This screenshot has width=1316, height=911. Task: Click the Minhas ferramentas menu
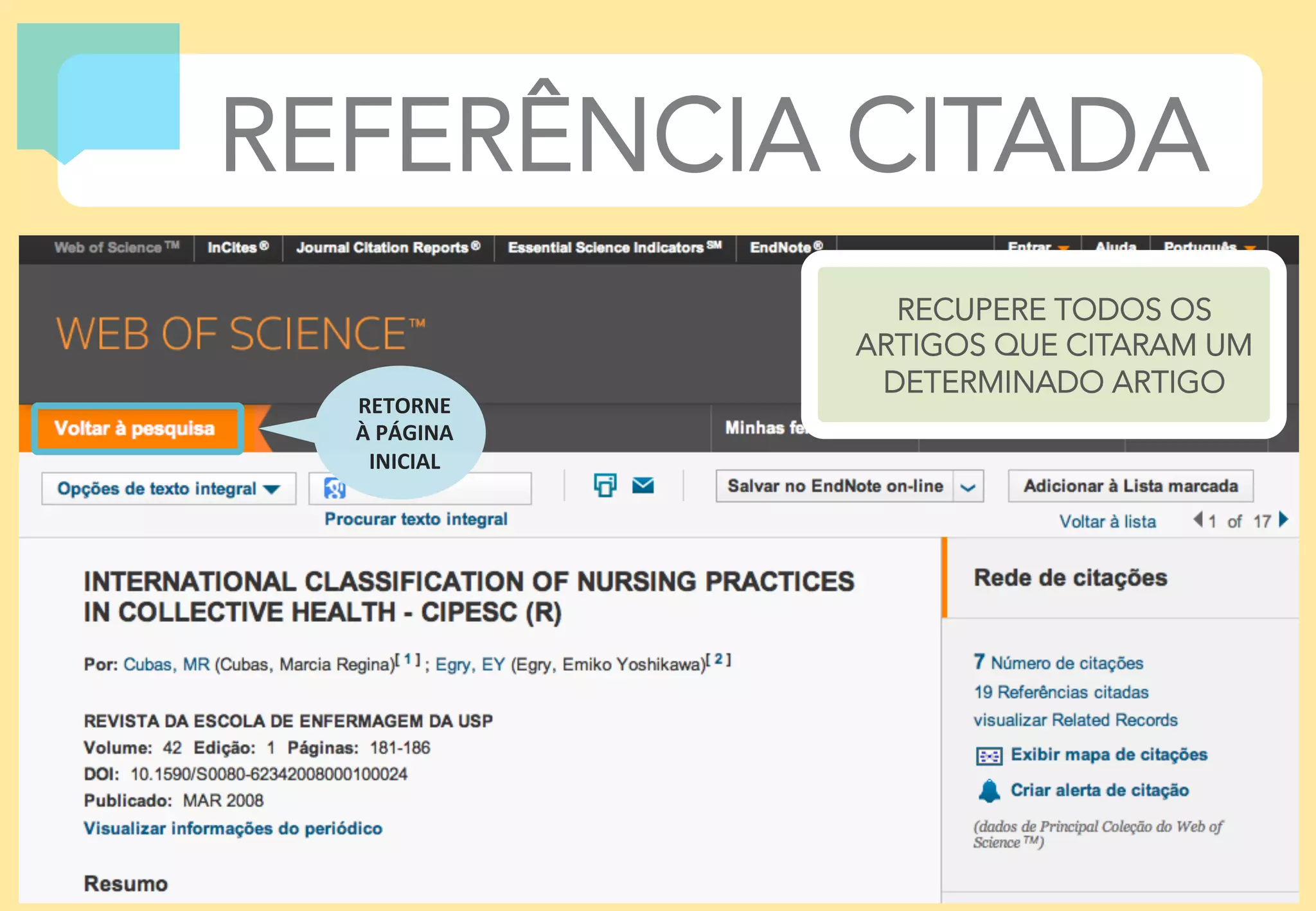coord(765,428)
